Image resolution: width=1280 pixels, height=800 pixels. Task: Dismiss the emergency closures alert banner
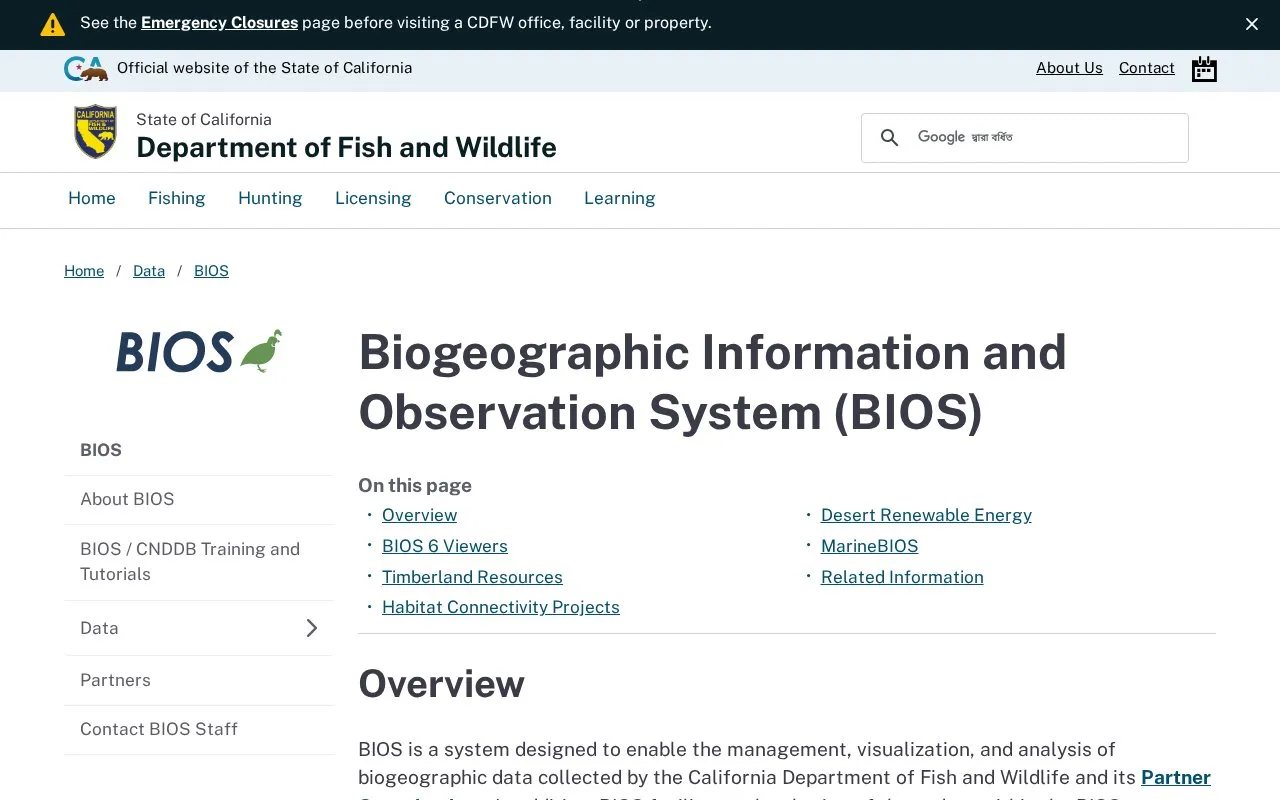pyautogui.click(x=1252, y=24)
